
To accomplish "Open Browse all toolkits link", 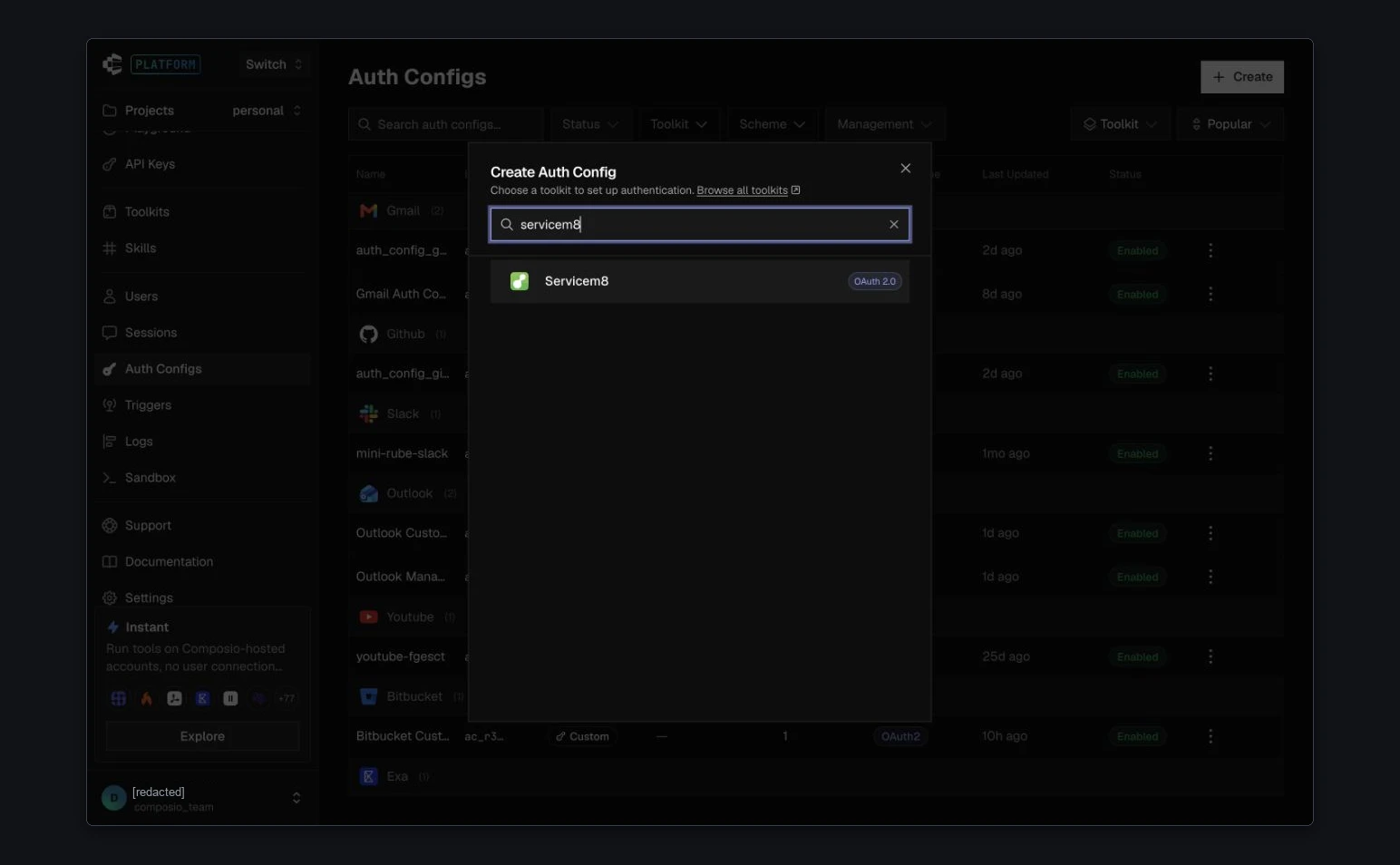I will (x=748, y=190).
